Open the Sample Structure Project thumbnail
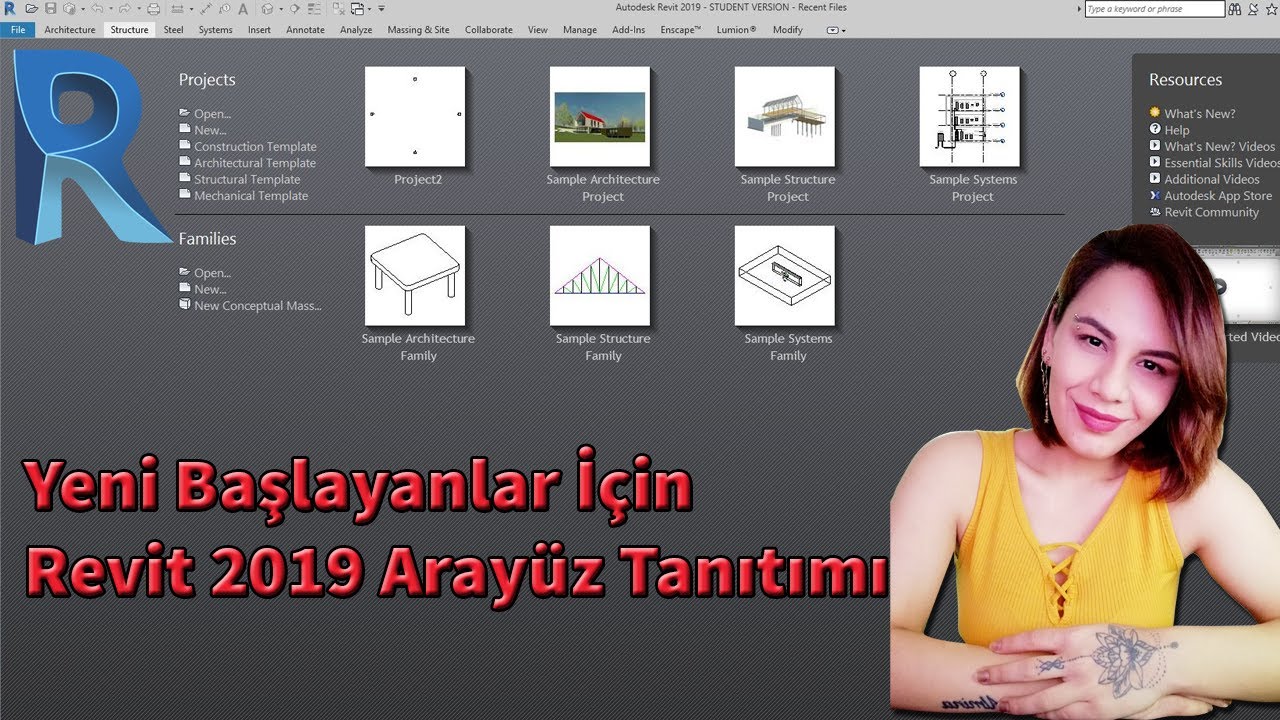This screenshot has height=720, width=1280. 785,117
